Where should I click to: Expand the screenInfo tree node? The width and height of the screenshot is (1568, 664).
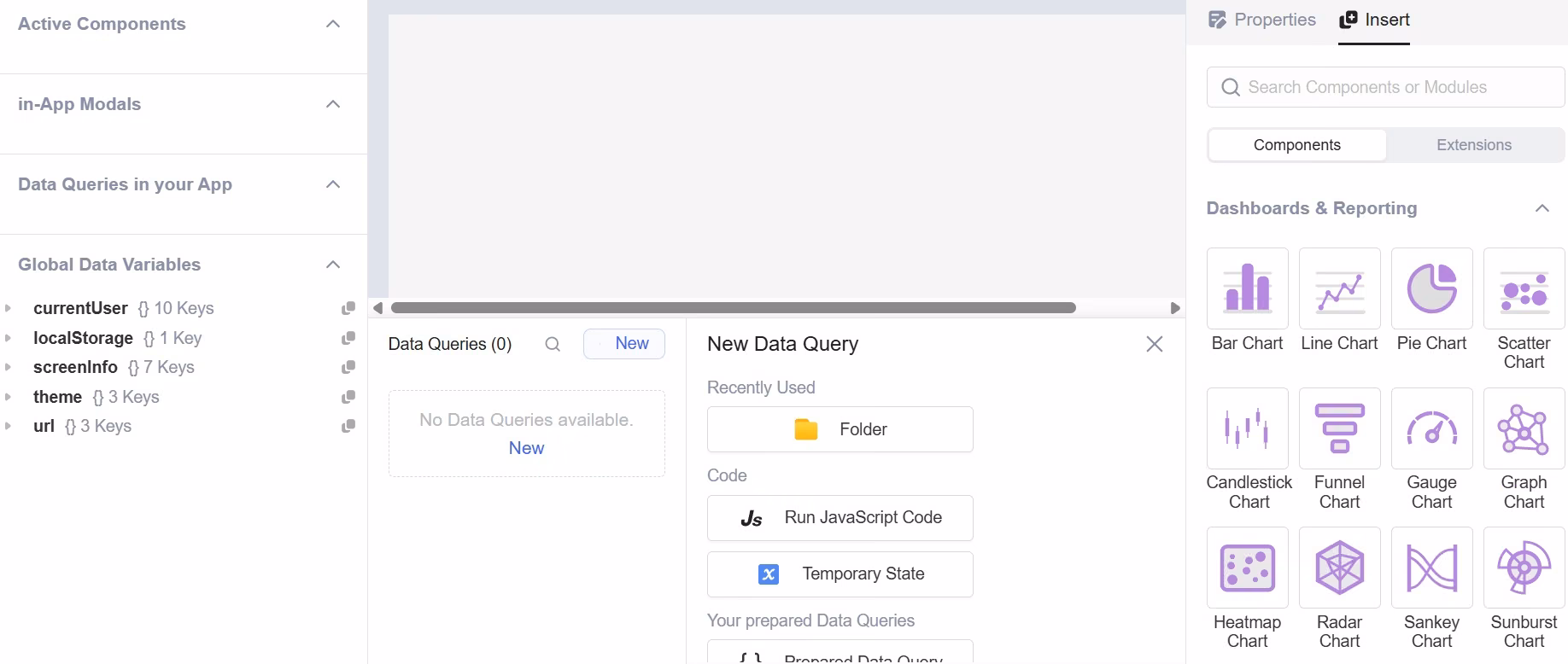[x=9, y=367]
